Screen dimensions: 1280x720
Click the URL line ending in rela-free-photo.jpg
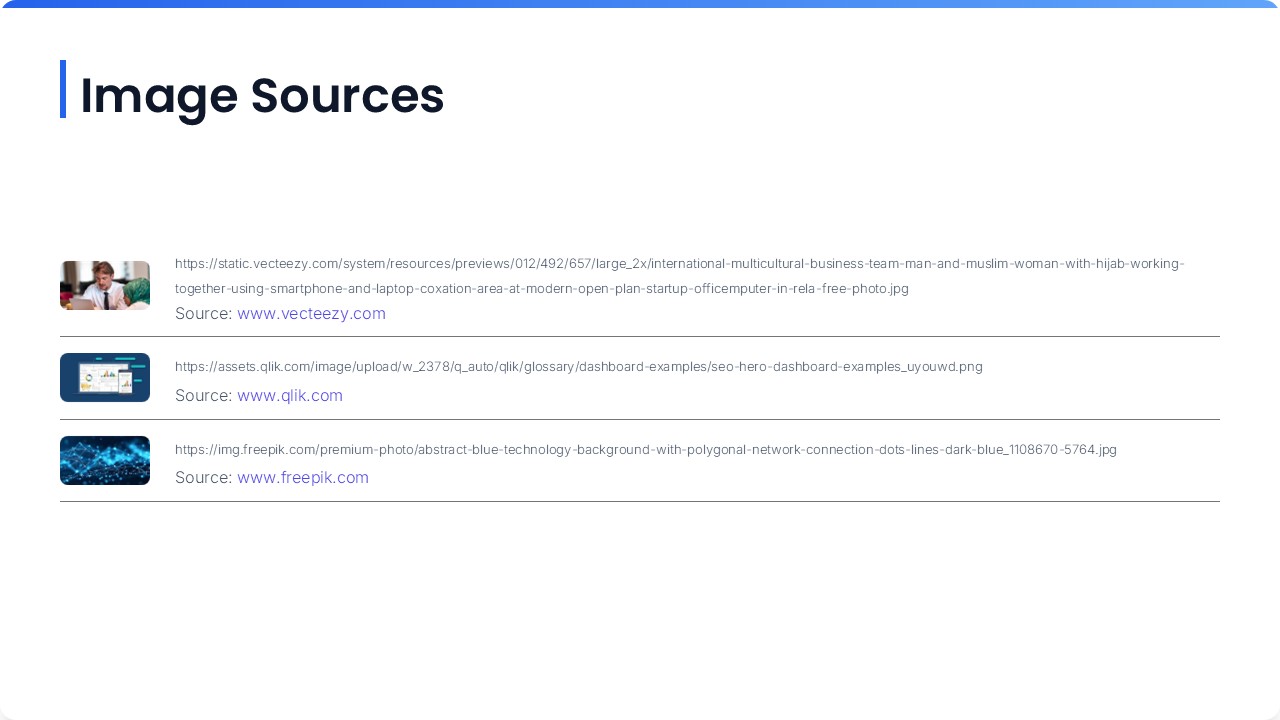pyautogui.click(x=541, y=288)
